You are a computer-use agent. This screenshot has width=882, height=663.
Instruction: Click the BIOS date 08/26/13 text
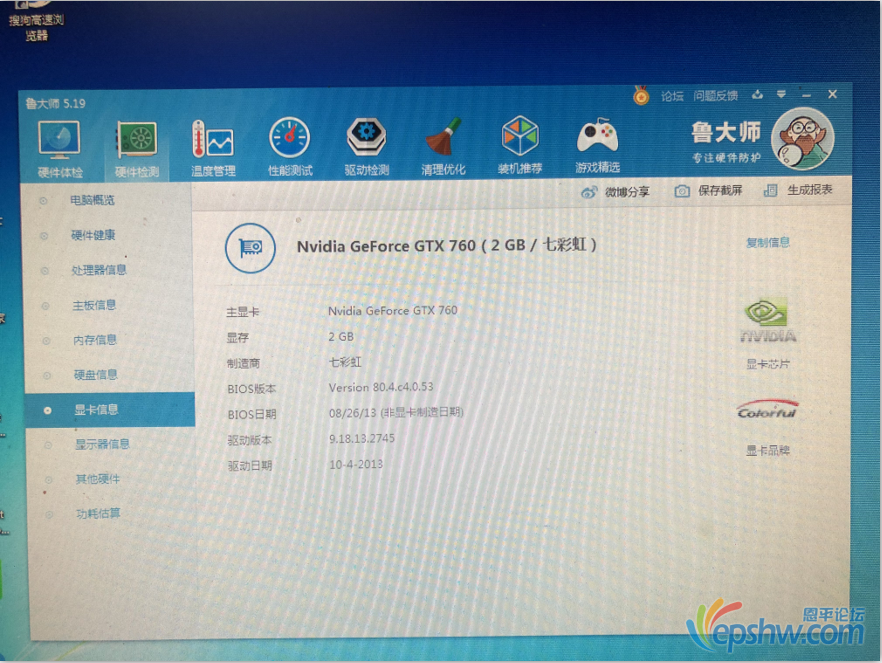click(x=396, y=413)
